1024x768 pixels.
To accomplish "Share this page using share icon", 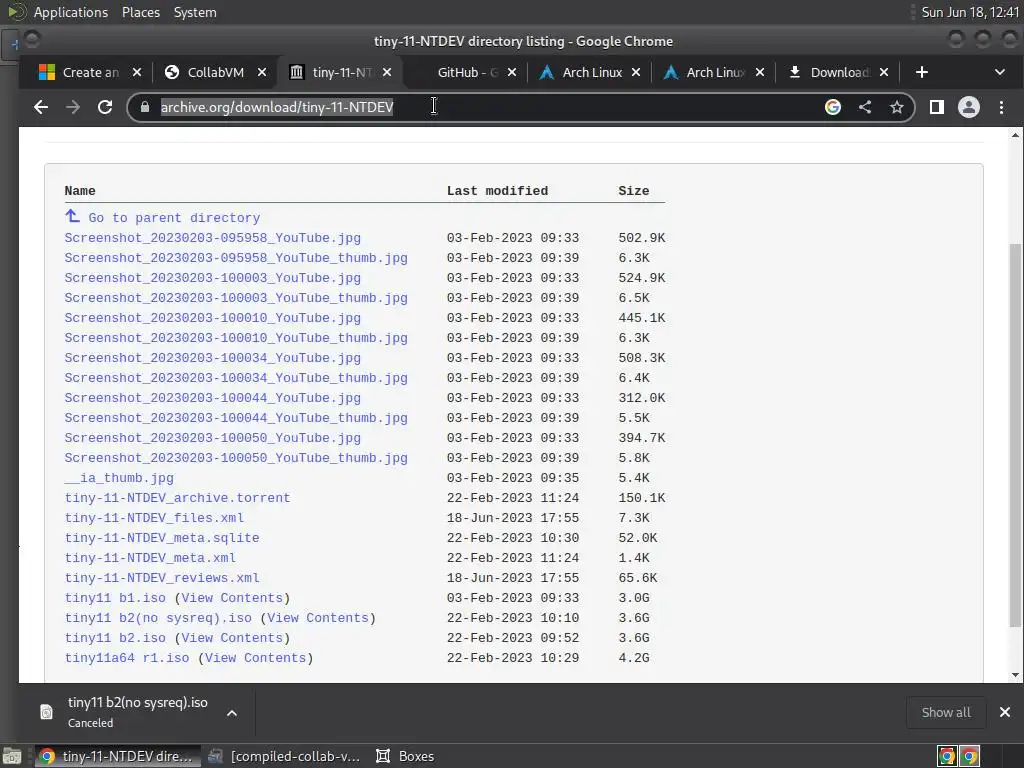I will (865, 107).
